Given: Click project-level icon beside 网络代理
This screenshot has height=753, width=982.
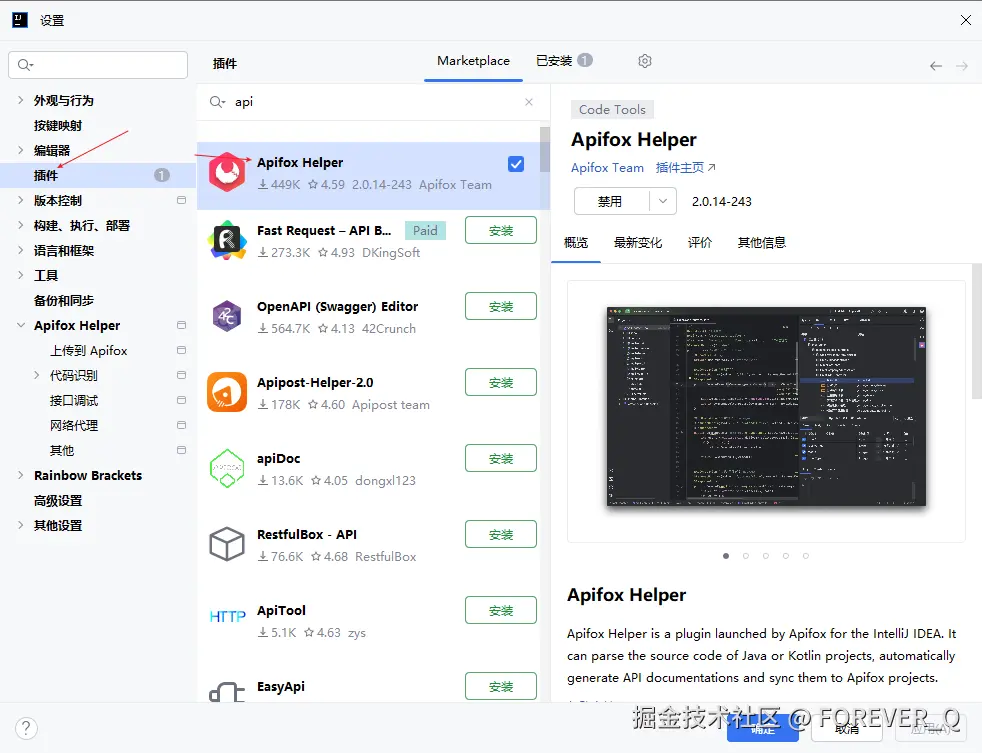Looking at the screenshot, I should (182, 425).
